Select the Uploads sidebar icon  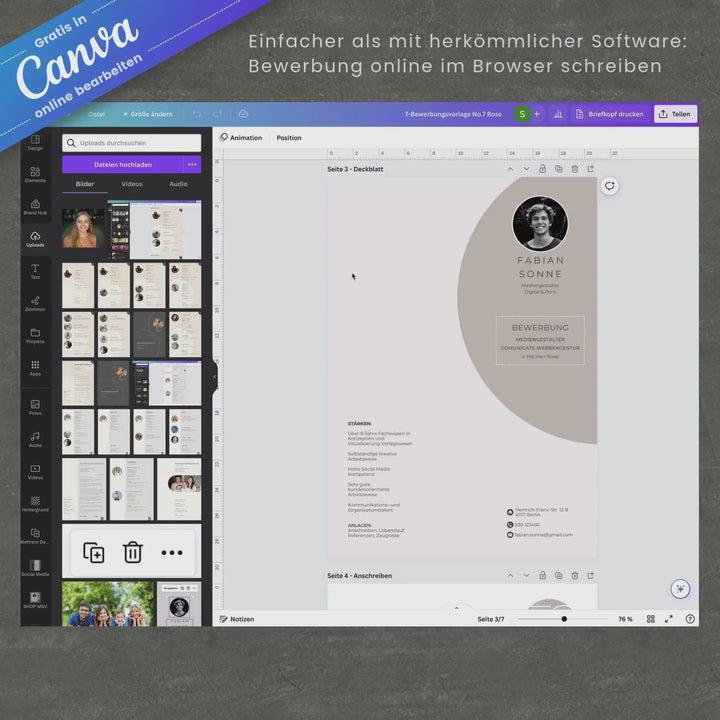tap(35, 239)
